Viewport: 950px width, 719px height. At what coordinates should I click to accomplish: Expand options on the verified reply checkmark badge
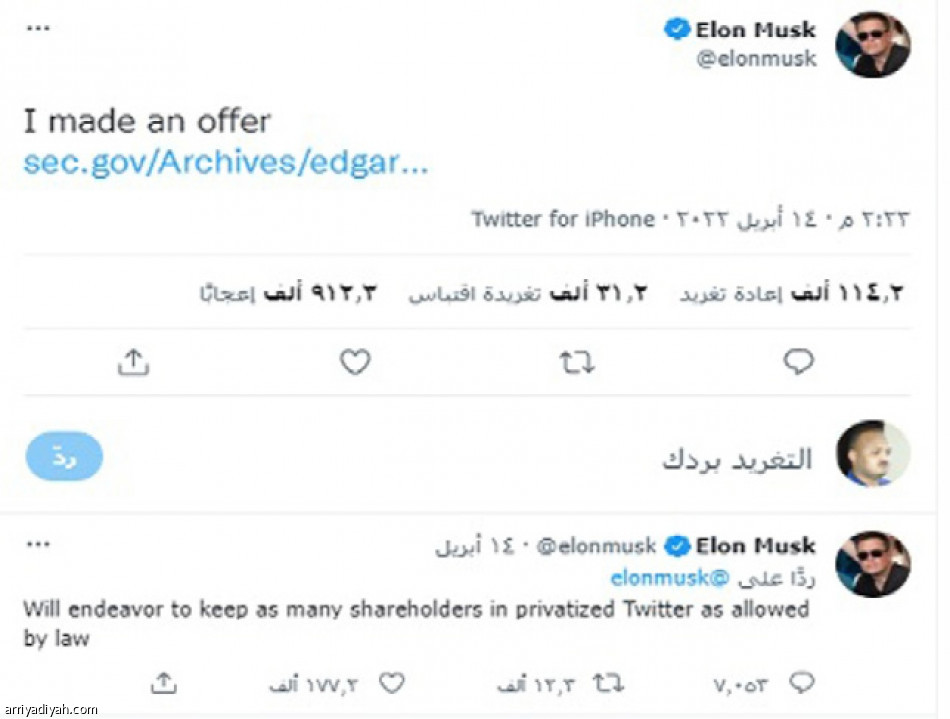coord(679,546)
